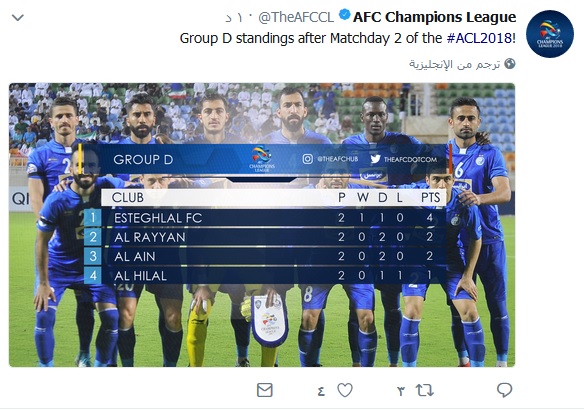
Task: Open the AFC Champions League account name
Action: [434, 17]
